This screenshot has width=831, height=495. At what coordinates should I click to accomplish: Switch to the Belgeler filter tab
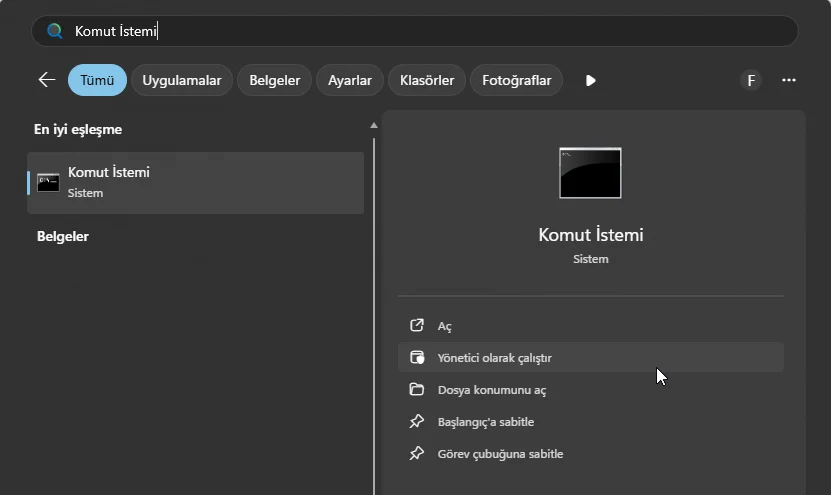coord(275,80)
